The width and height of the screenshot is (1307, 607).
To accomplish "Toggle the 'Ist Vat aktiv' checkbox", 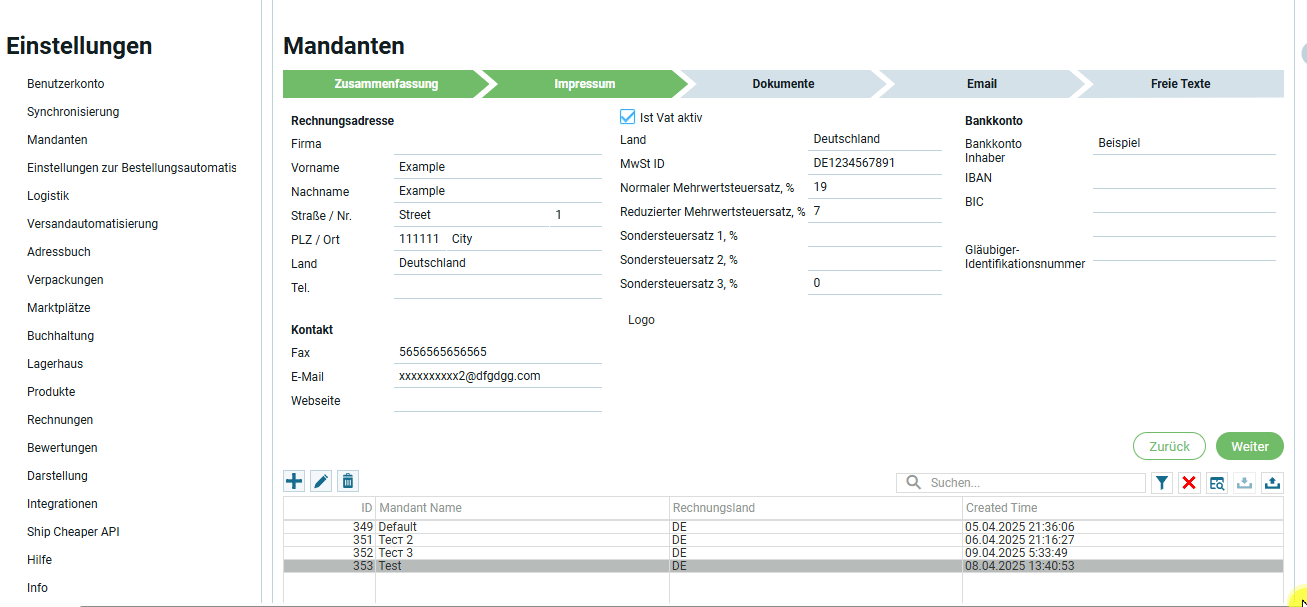I will click(x=628, y=117).
